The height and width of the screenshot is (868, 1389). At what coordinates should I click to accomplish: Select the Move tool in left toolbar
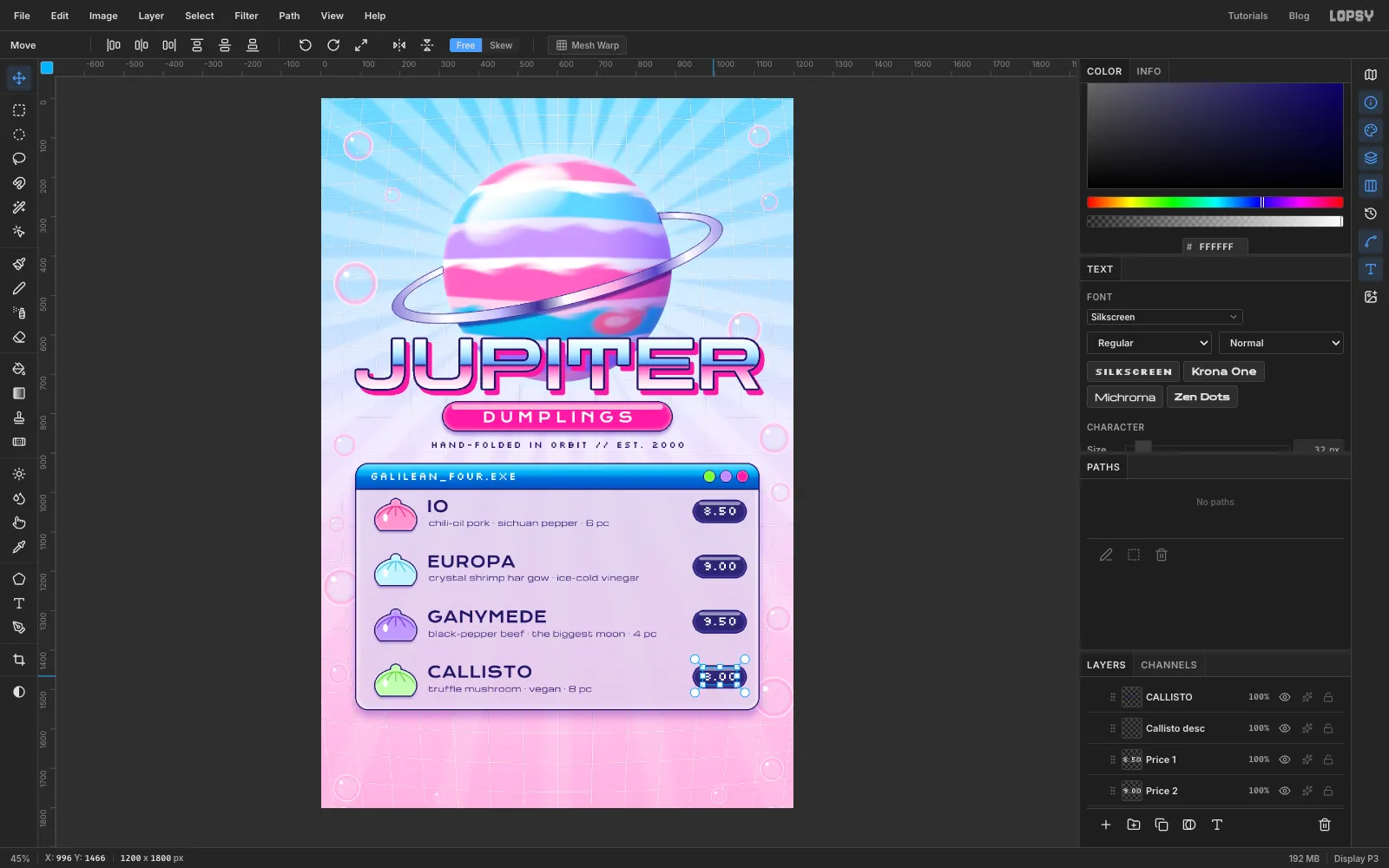19,78
